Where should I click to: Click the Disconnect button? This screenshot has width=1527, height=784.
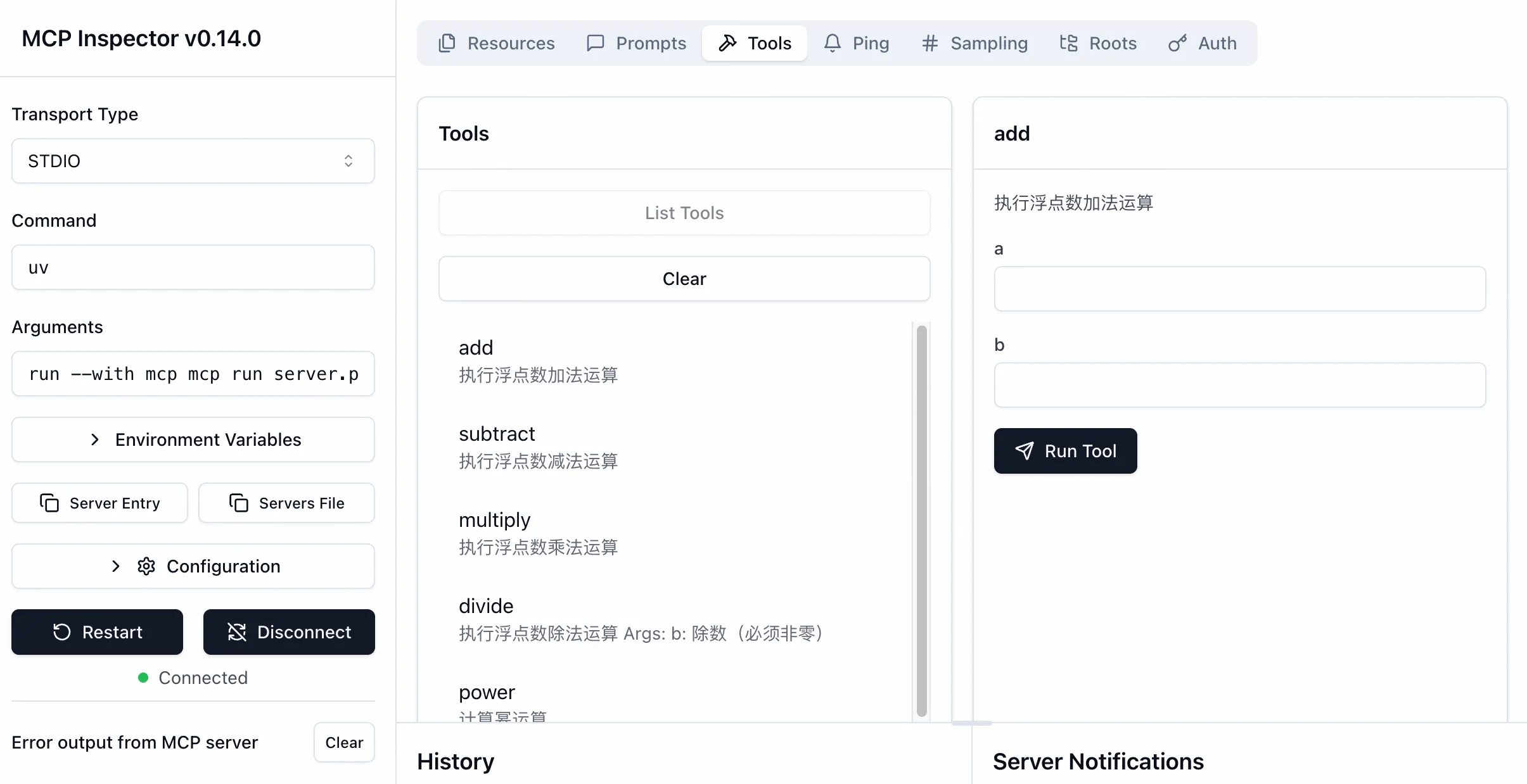[289, 632]
